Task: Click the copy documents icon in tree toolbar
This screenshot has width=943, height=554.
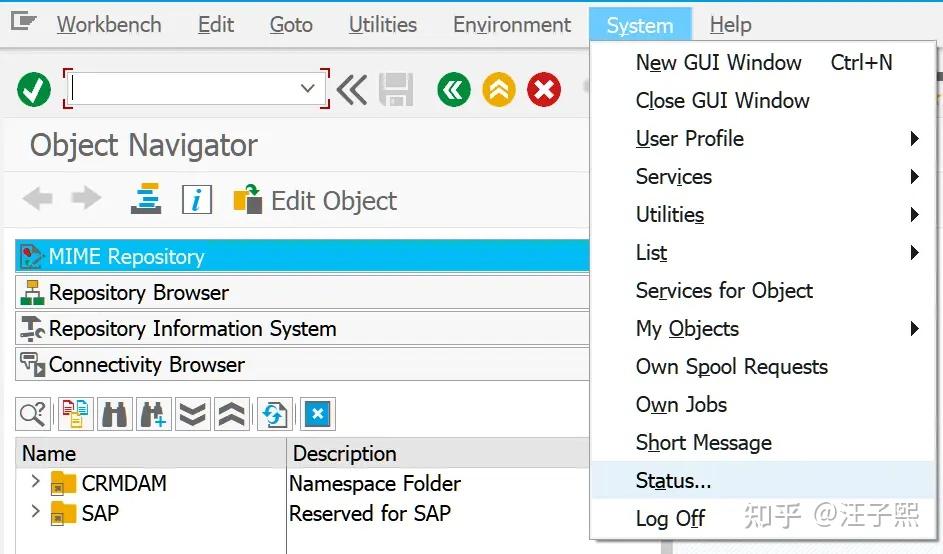Action: coord(76,414)
